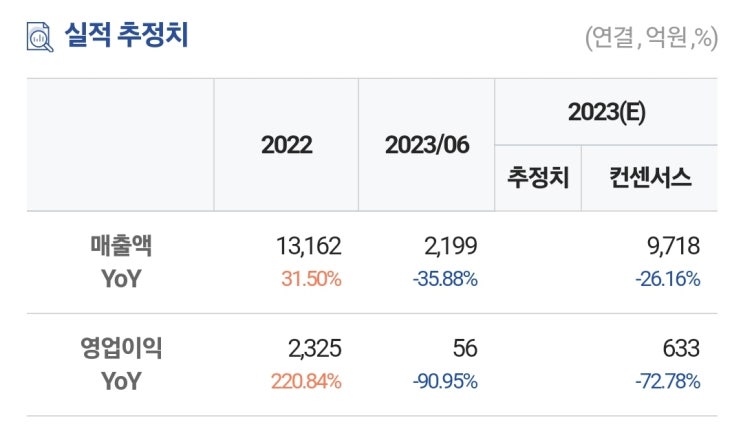Click the 220.84% operating profit growth
743x442 pixels.
pyautogui.click(x=306, y=381)
